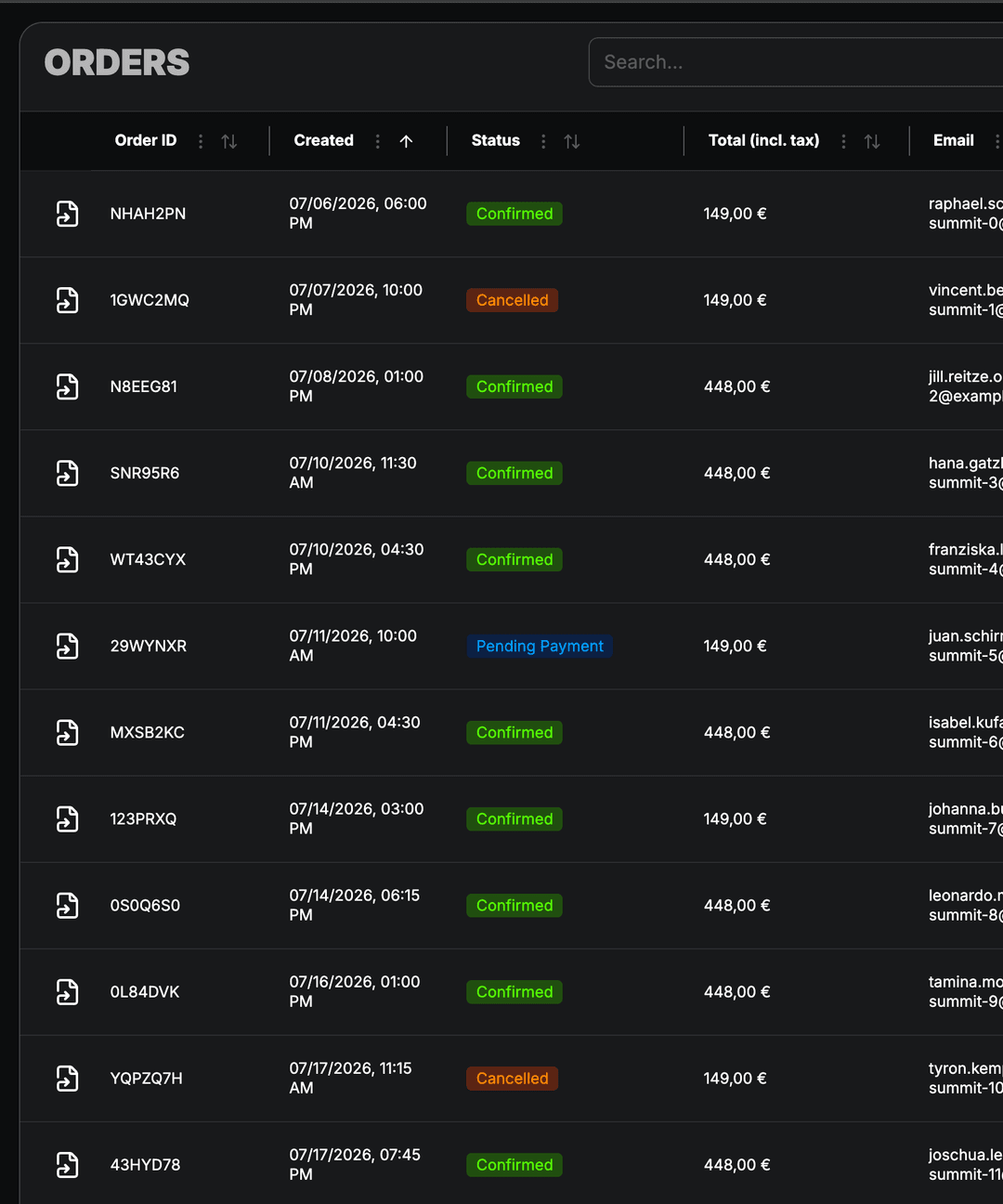Toggle Created column sort arrow

pyautogui.click(x=406, y=141)
